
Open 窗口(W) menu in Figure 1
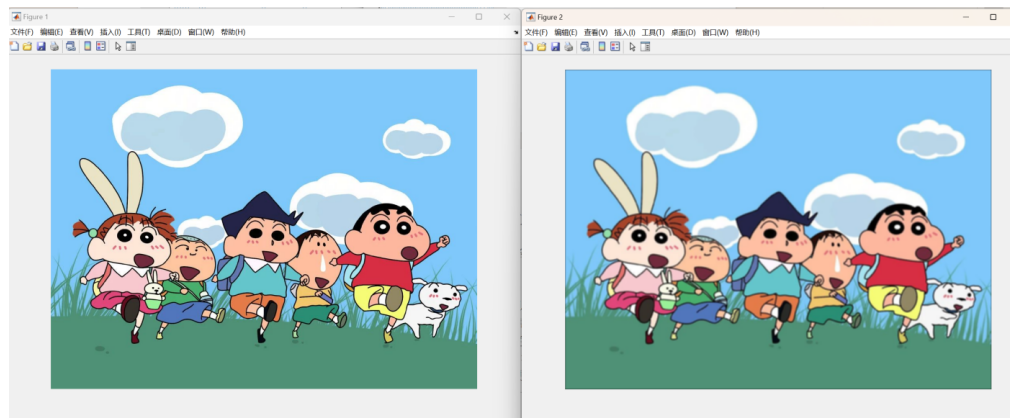pos(201,32)
